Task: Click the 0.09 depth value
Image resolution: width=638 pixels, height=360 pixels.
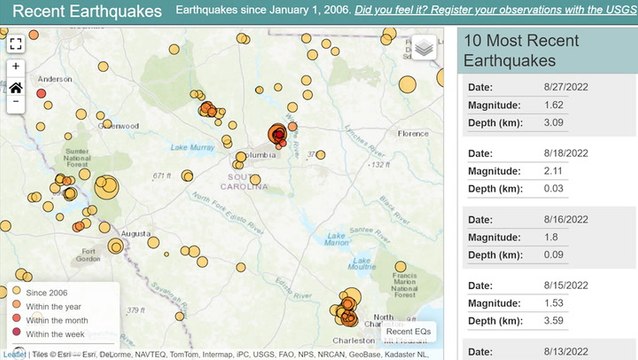Action: [554, 255]
